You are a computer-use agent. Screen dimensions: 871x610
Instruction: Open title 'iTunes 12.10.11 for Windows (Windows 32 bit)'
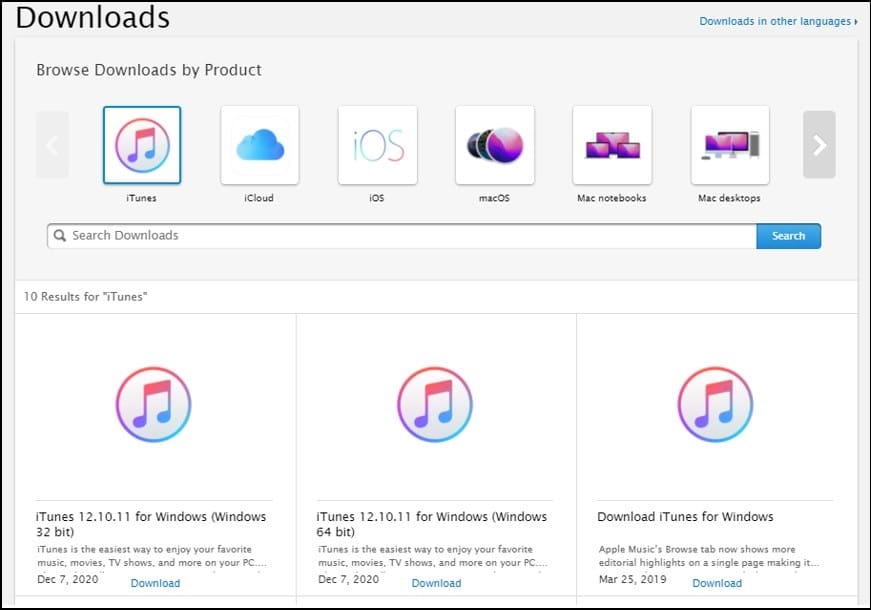coord(151,524)
